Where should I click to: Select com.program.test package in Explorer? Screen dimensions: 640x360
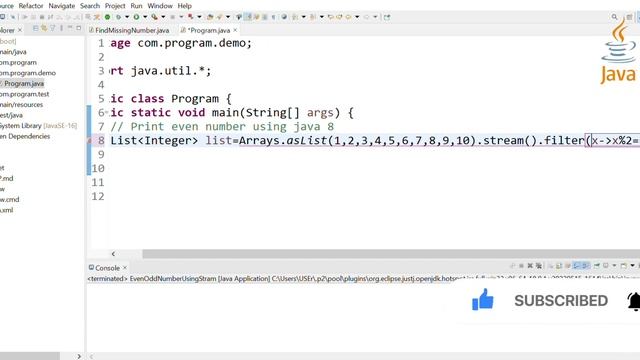point(24,94)
